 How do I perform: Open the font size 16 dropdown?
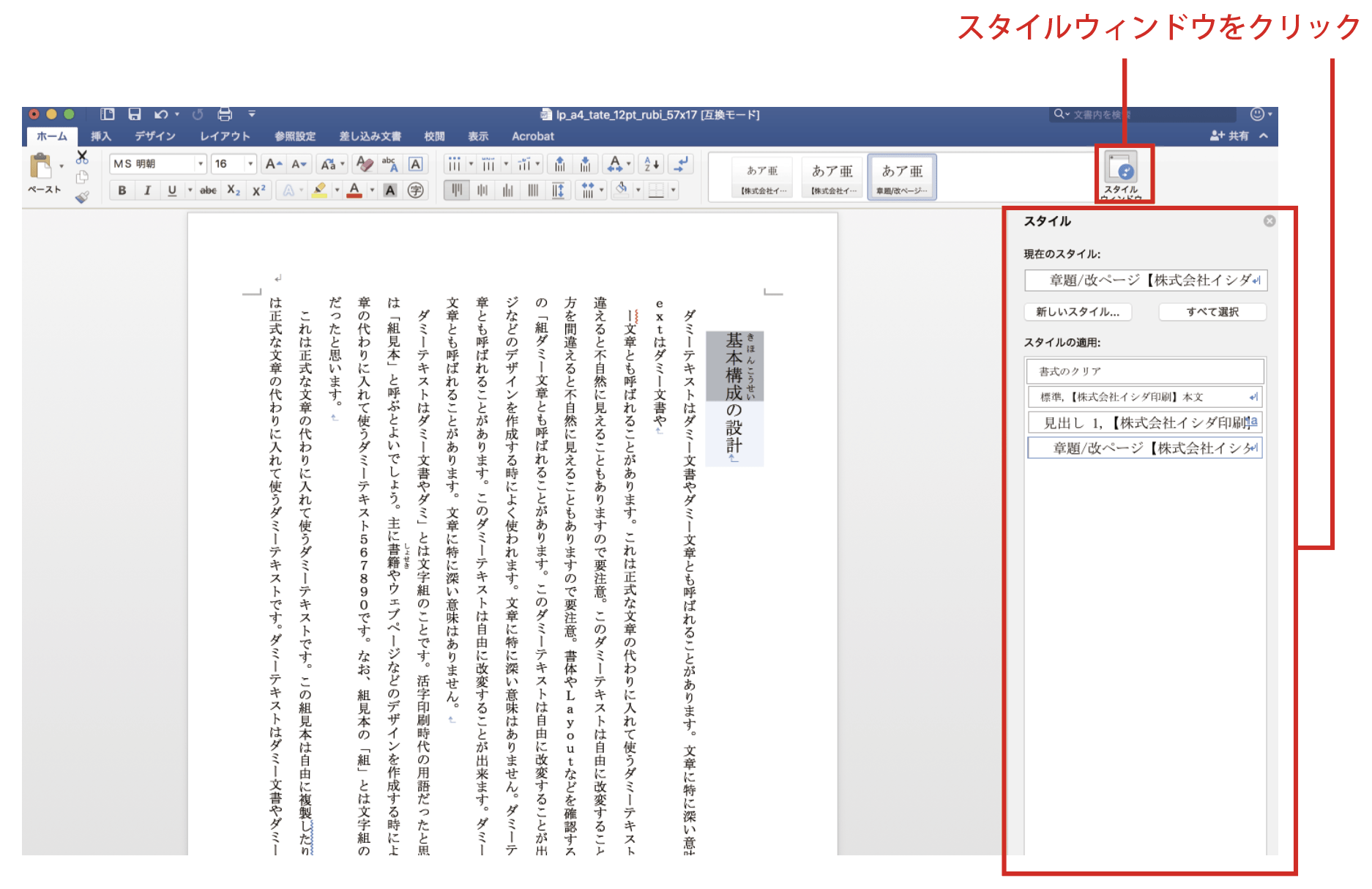click(250, 164)
